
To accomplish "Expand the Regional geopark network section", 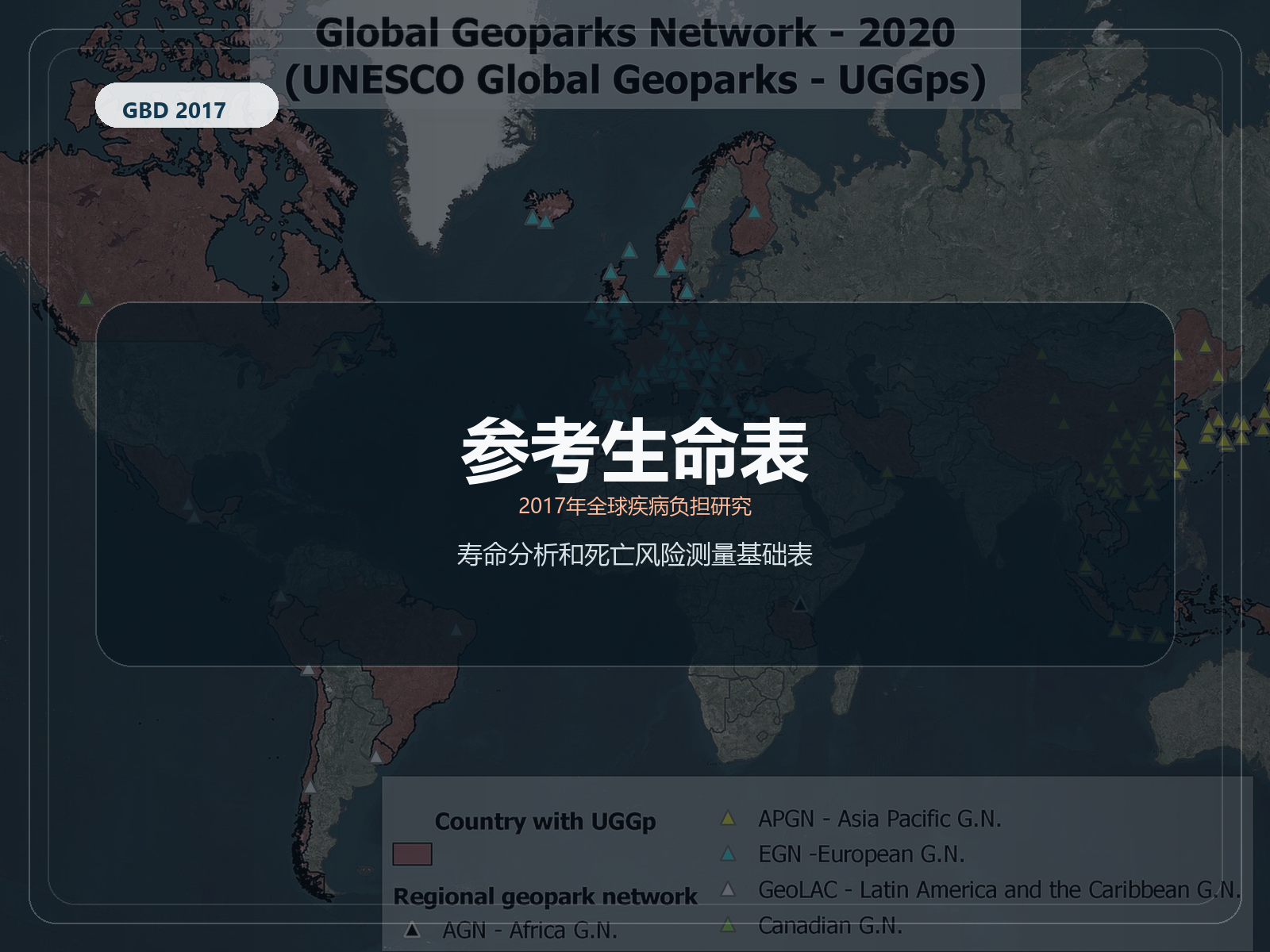I will [546, 896].
